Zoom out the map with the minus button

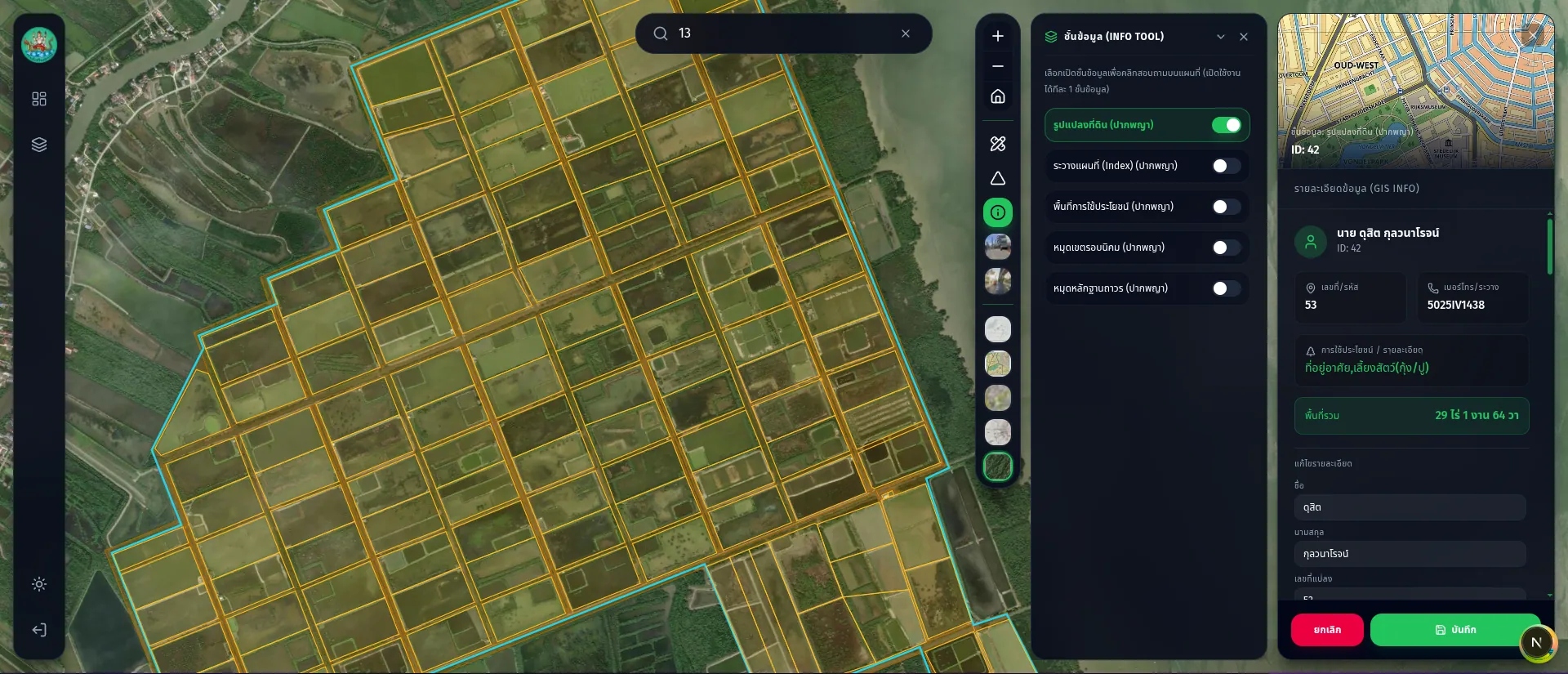pyautogui.click(x=998, y=66)
